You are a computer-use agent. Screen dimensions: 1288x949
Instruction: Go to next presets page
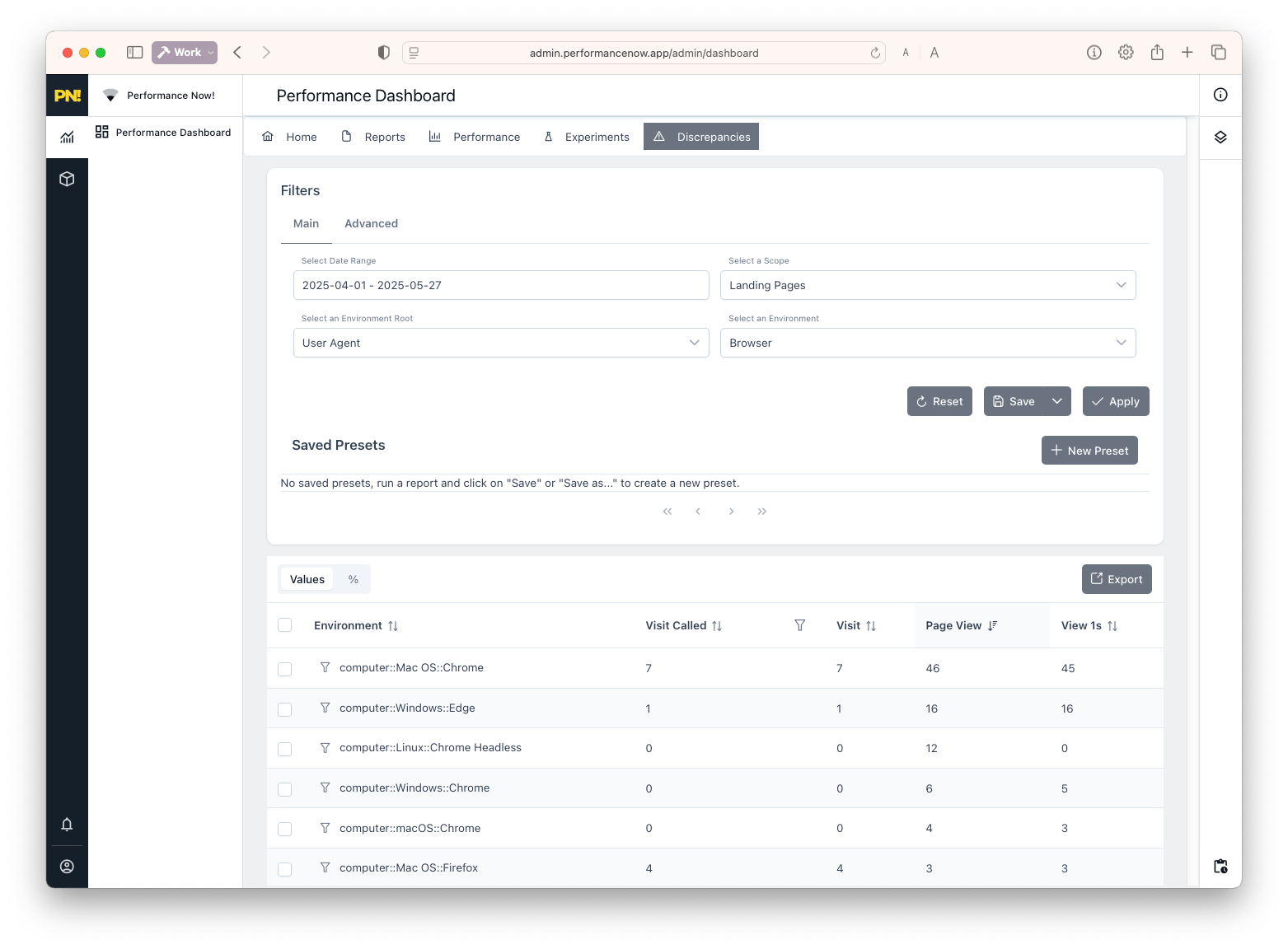click(x=731, y=512)
